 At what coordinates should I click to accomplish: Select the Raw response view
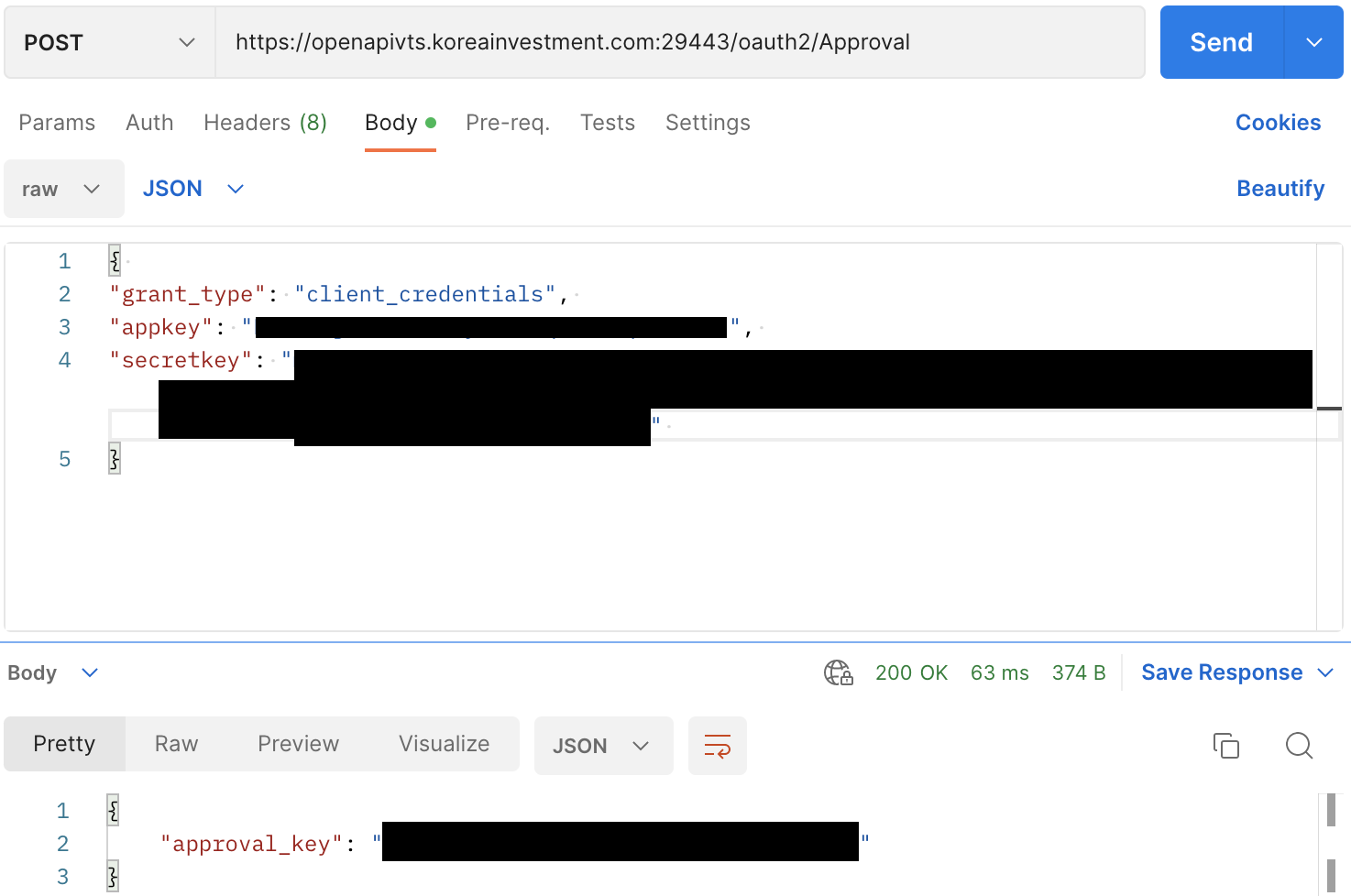pyautogui.click(x=176, y=744)
